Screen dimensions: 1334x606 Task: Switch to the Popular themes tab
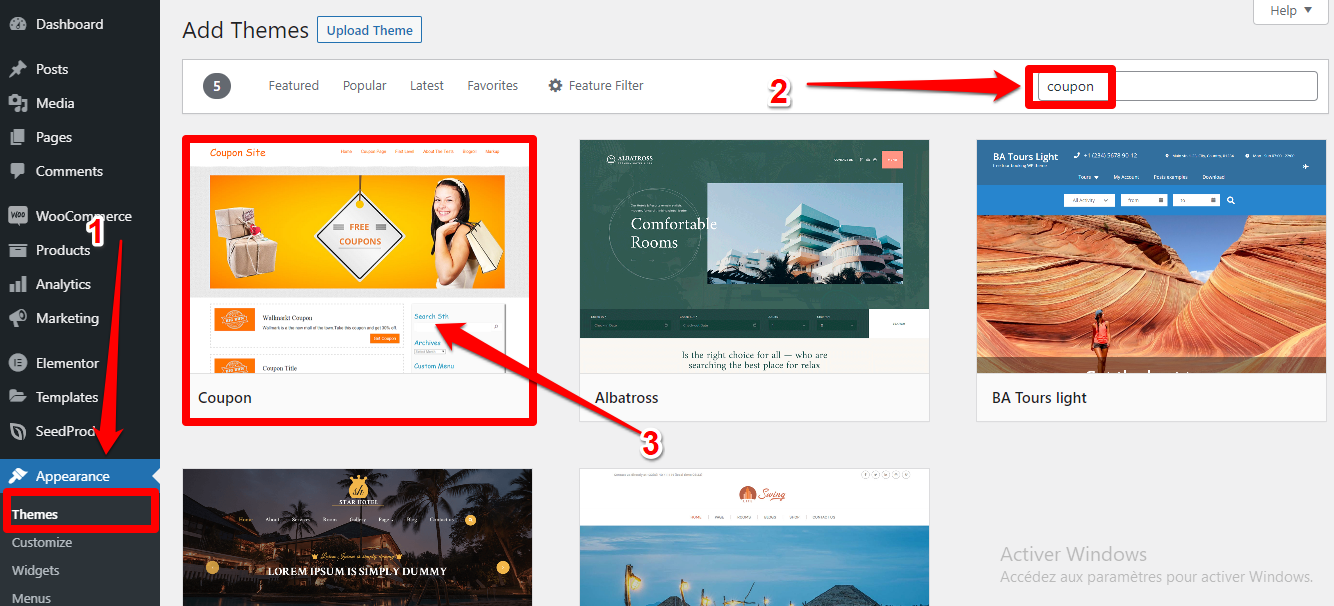(x=364, y=86)
